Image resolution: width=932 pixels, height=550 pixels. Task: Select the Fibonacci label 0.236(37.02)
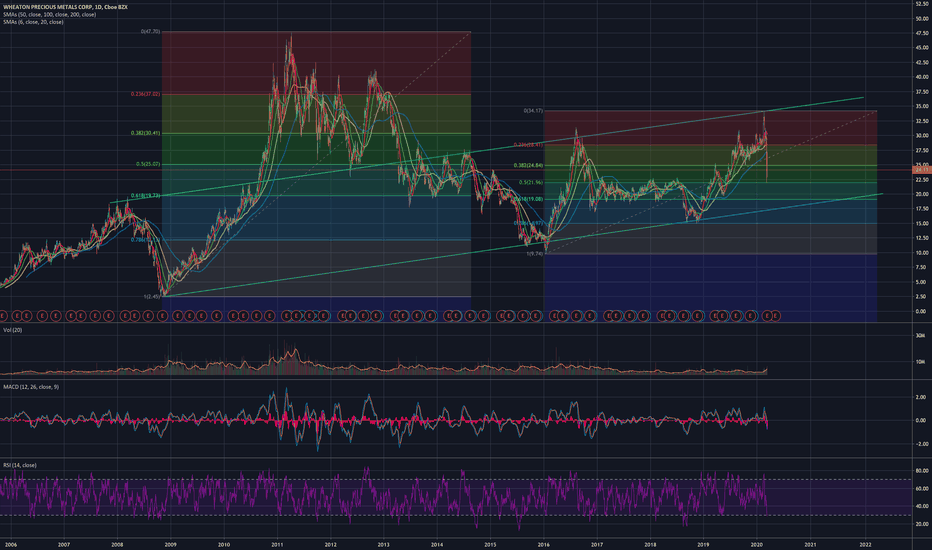coord(146,94)
